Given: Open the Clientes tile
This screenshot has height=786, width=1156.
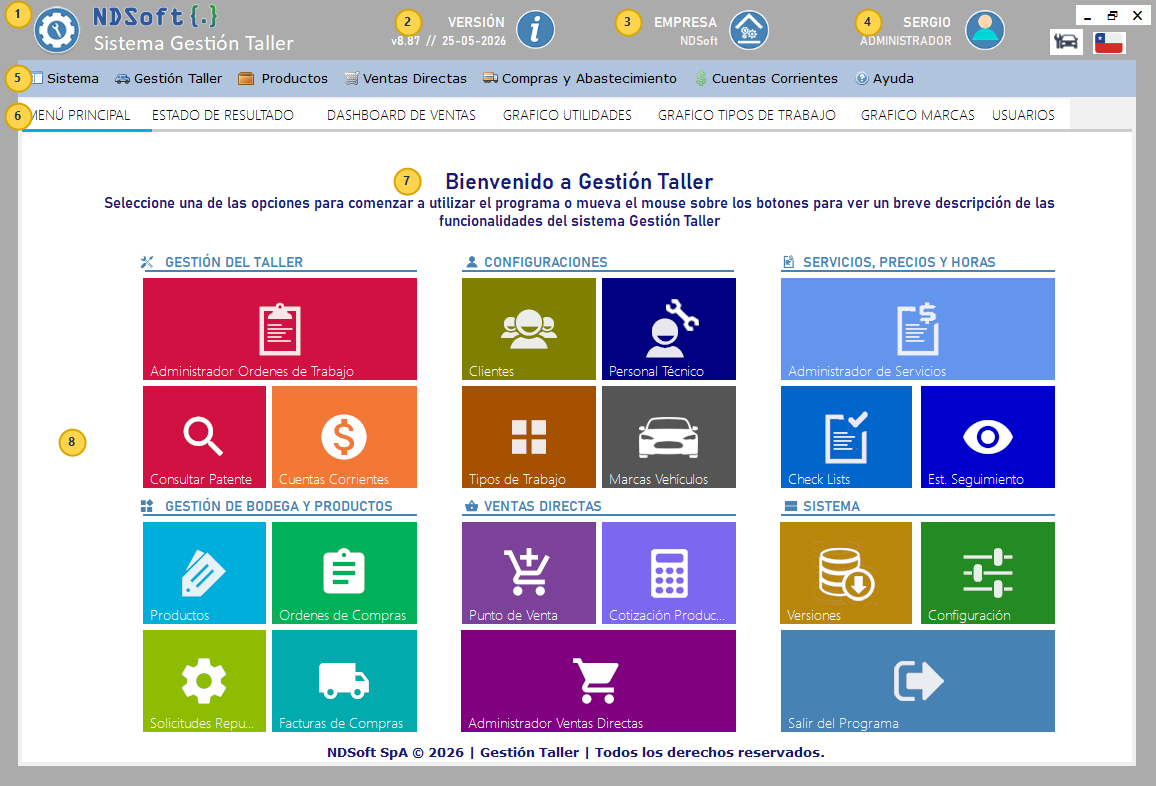Looking at the screenshot, I should (x=529, y=329).
